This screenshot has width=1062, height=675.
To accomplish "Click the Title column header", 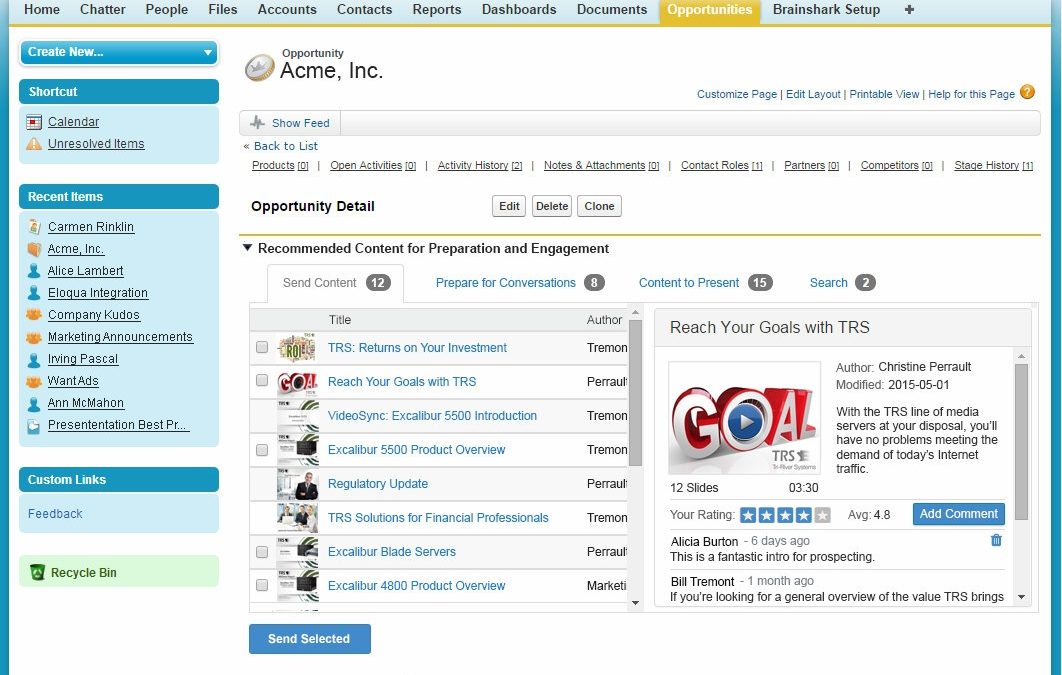I will coord(340,320).
